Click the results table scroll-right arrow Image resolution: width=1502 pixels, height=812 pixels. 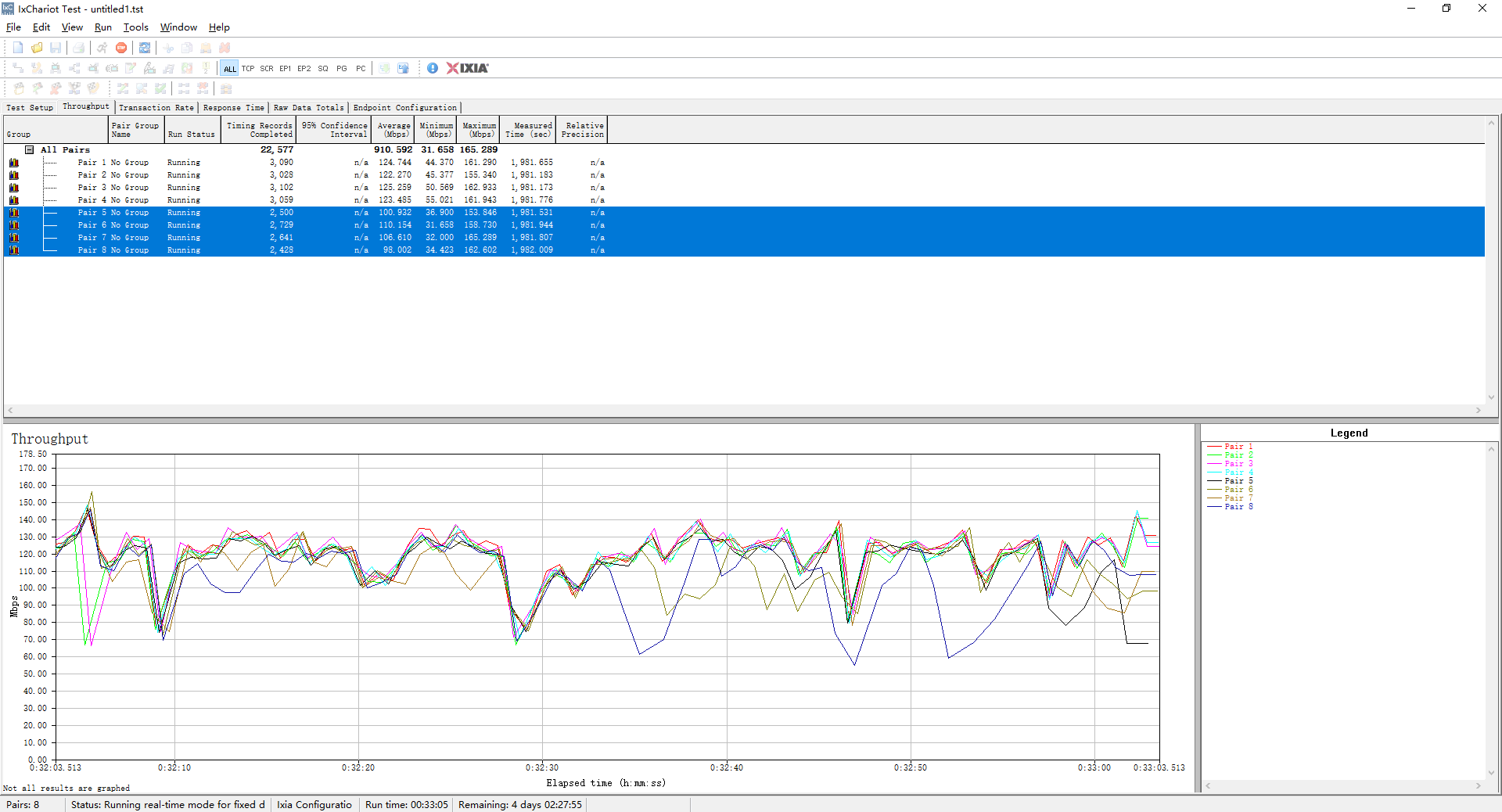pyautogui.click(x=1479, y=410)
